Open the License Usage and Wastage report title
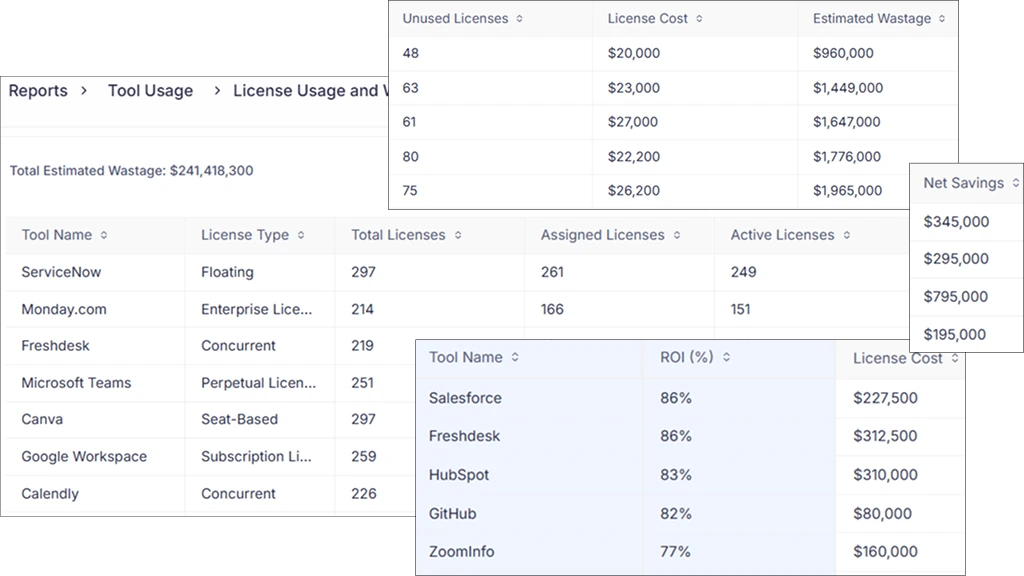1024x576 pixels. click(310, 90)
